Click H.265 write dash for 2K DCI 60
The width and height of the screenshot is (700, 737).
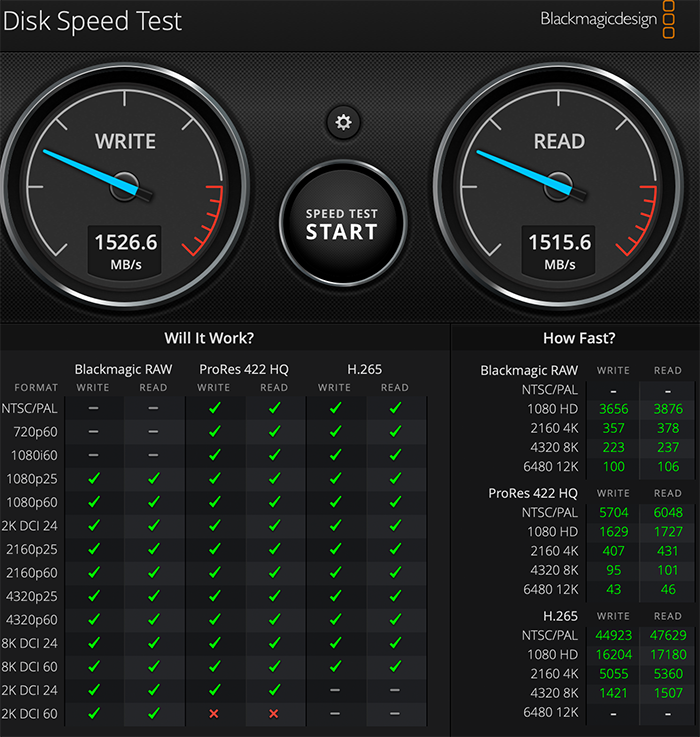point(335,713)
